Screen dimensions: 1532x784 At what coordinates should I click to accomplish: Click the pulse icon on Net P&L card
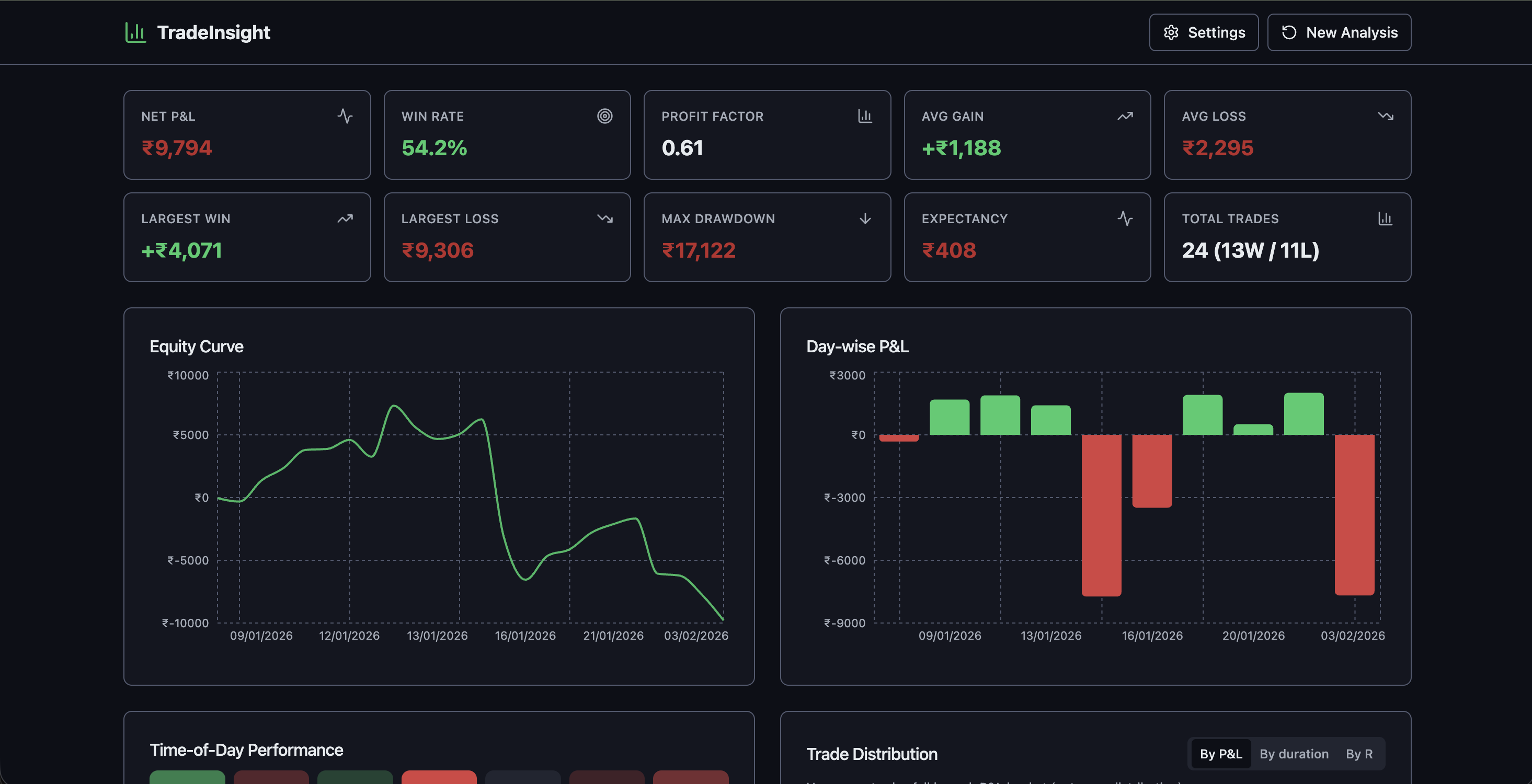click(346, 117)
